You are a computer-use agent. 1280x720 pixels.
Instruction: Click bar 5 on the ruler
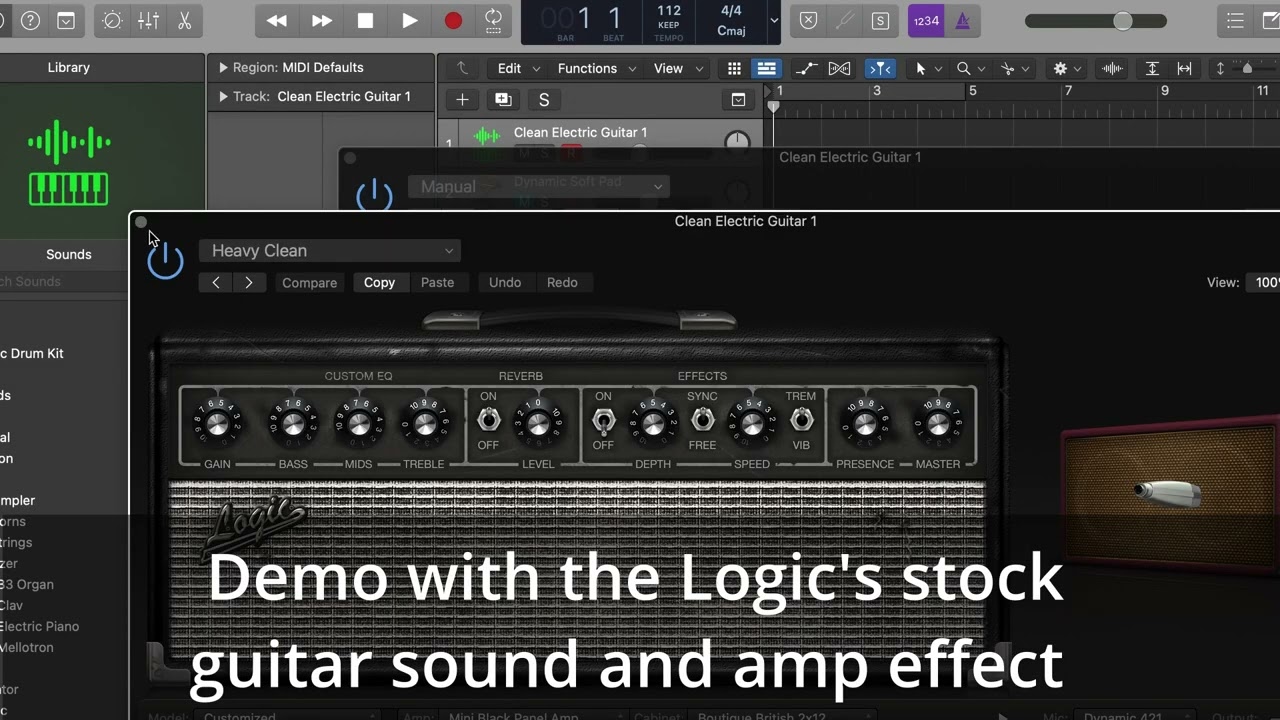[972, 91]
